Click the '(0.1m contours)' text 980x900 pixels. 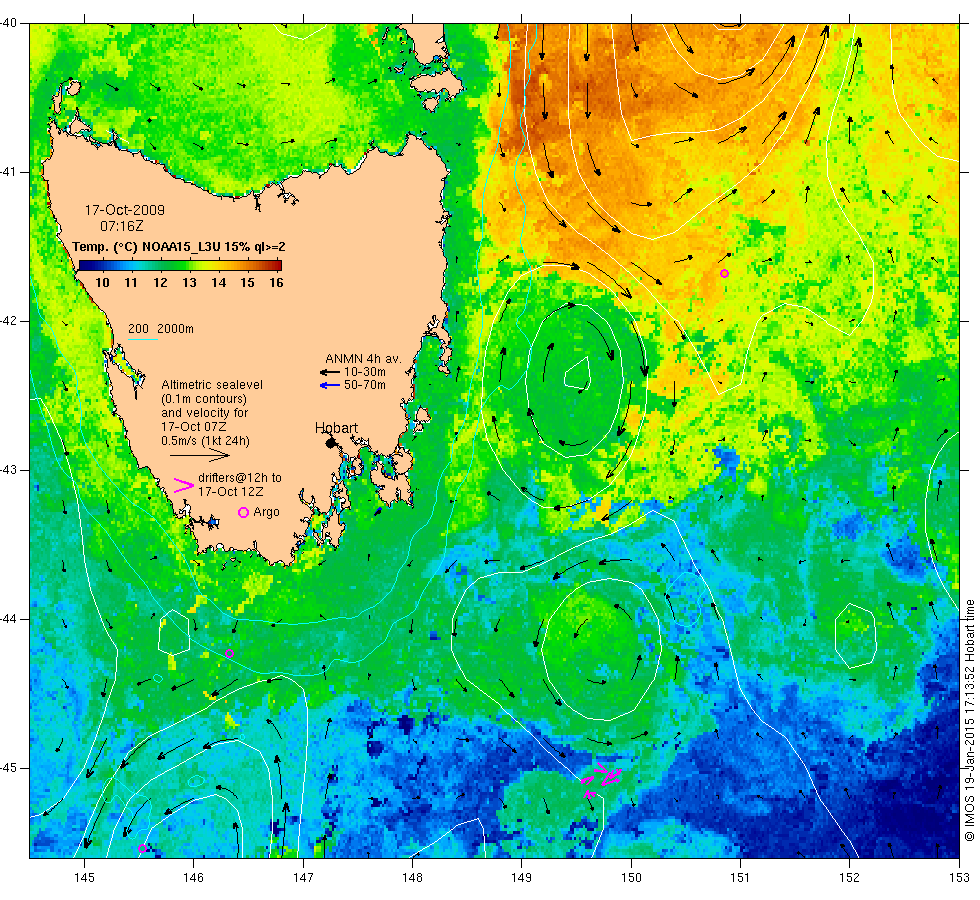point(204,399)
